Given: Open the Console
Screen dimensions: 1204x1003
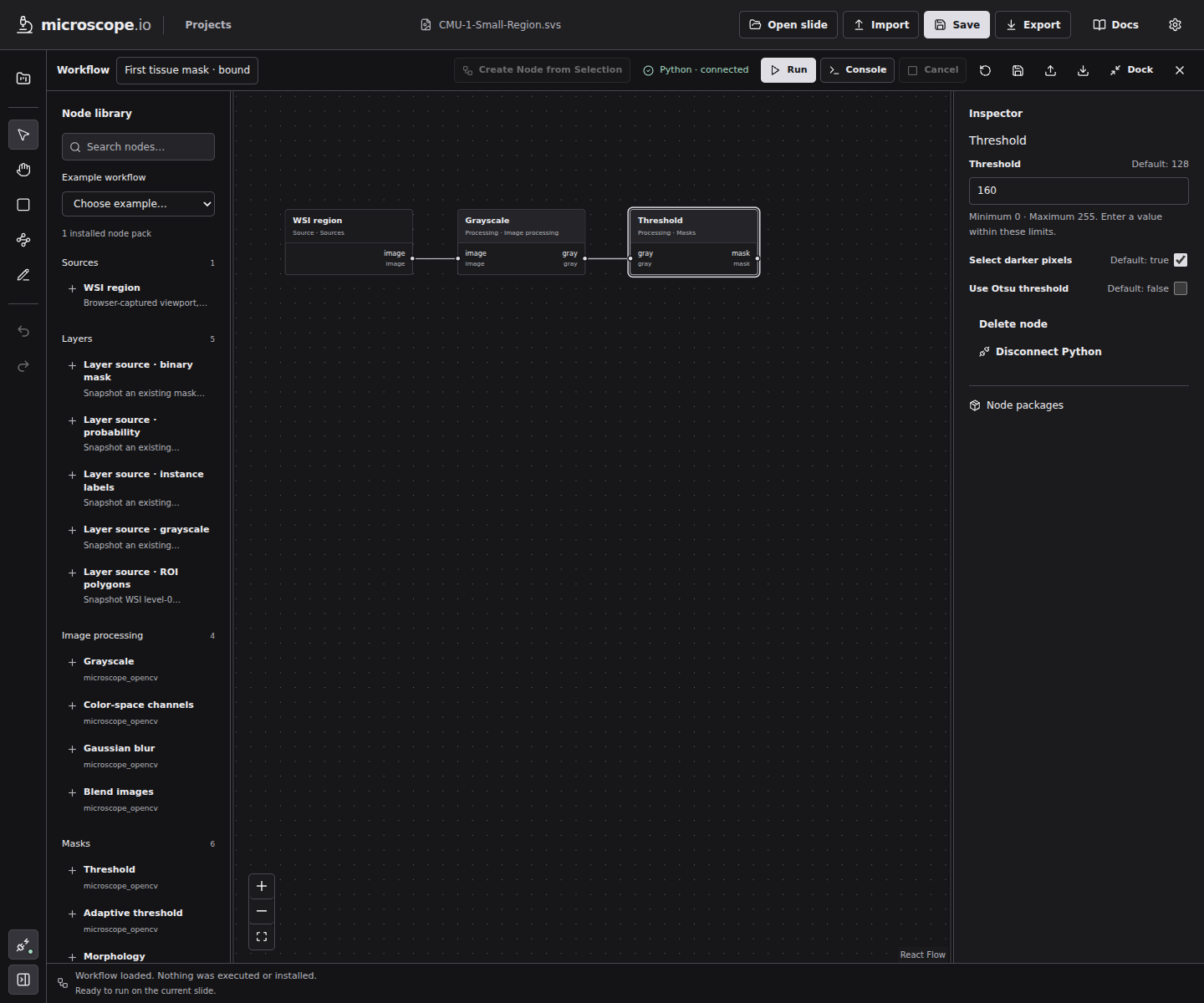Looking at the screenshot, I should coord(858,70).
